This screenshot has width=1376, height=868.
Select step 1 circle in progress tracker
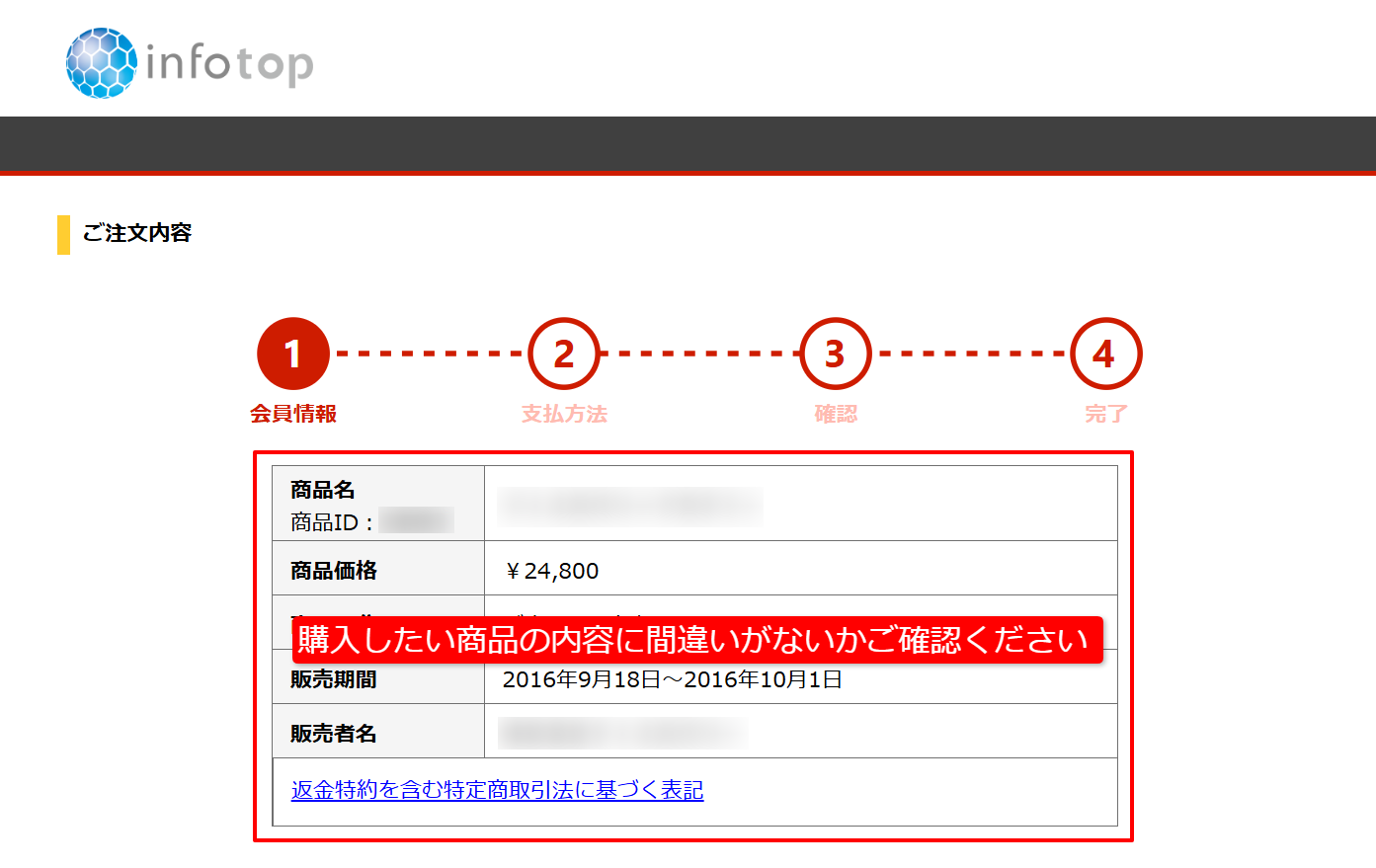point(292,354)
